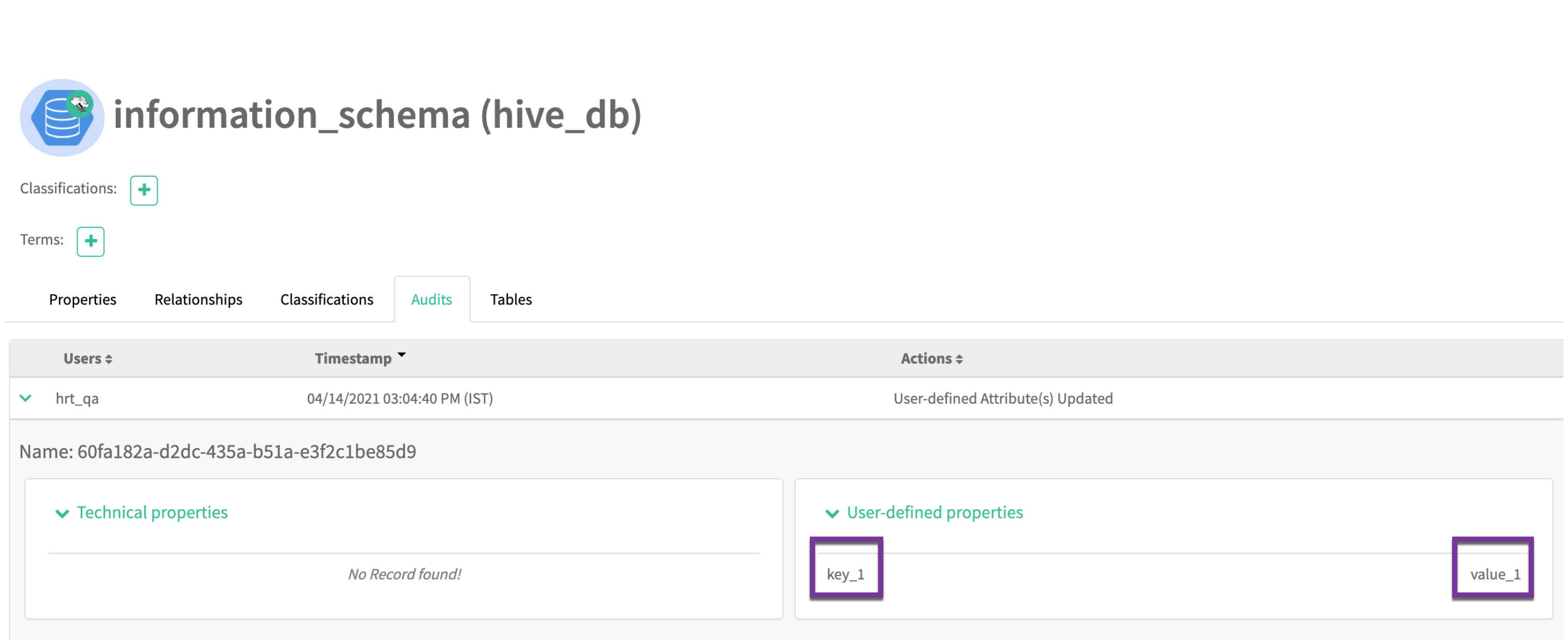Switch to the Relationships tab

(x=198, y=299)
